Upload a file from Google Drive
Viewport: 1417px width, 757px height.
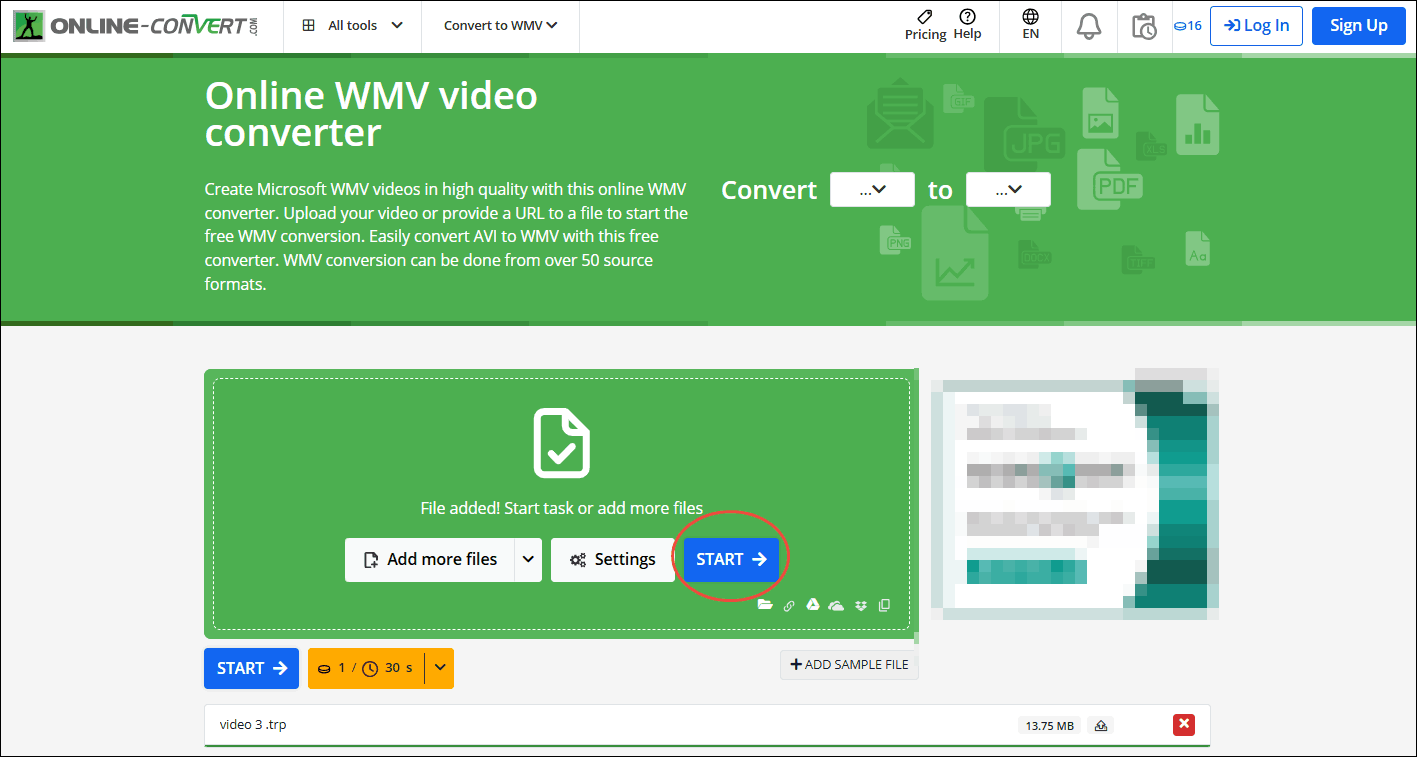point(812,605)
